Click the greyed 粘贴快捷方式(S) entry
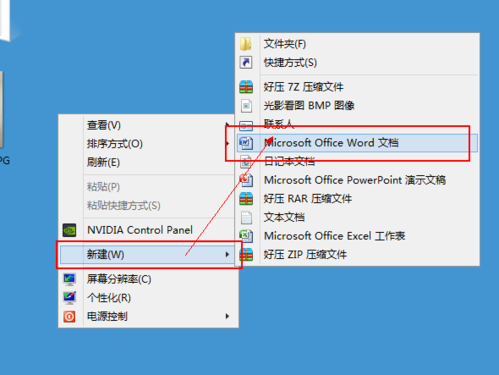Screen dimensions: 499x375 tap(147, 205)
